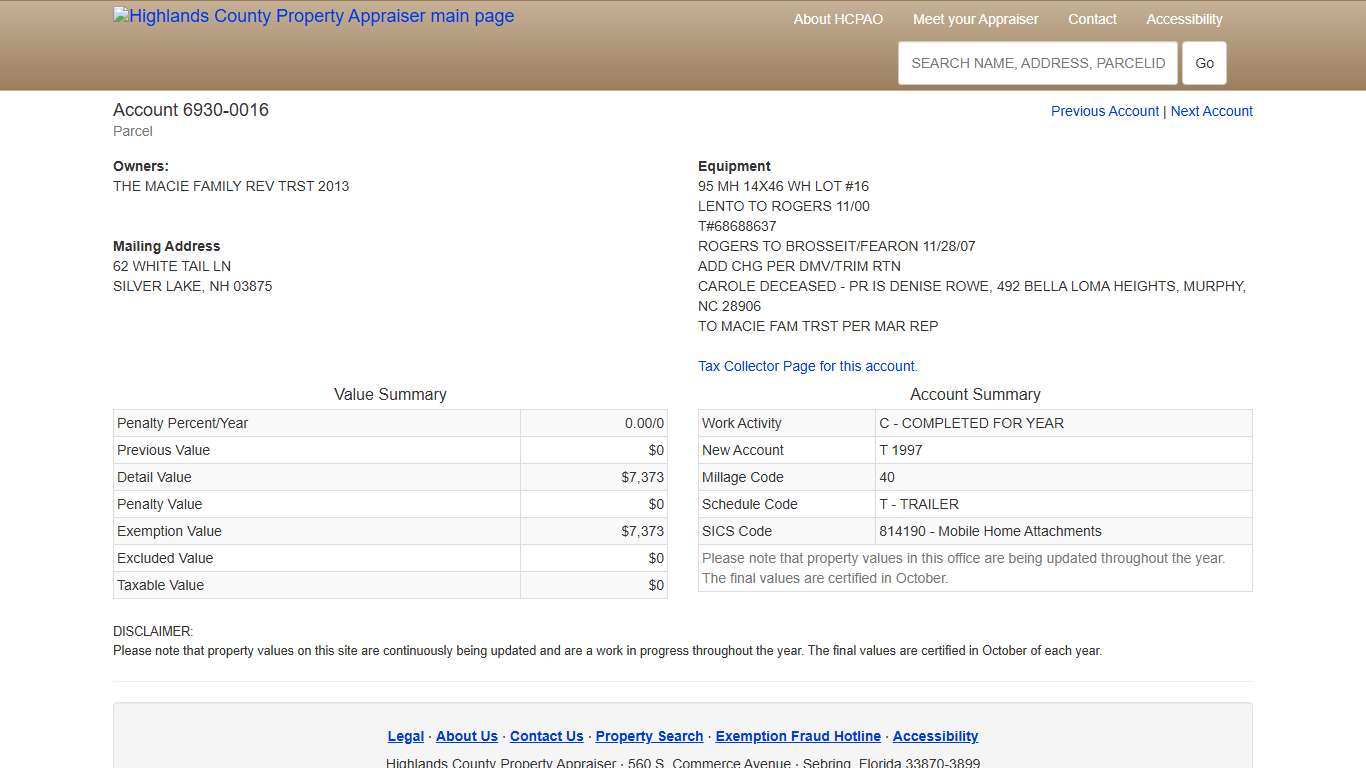Click inside the search field
The height and width of the screenshot is (768, 1366).
(1038, 62)
